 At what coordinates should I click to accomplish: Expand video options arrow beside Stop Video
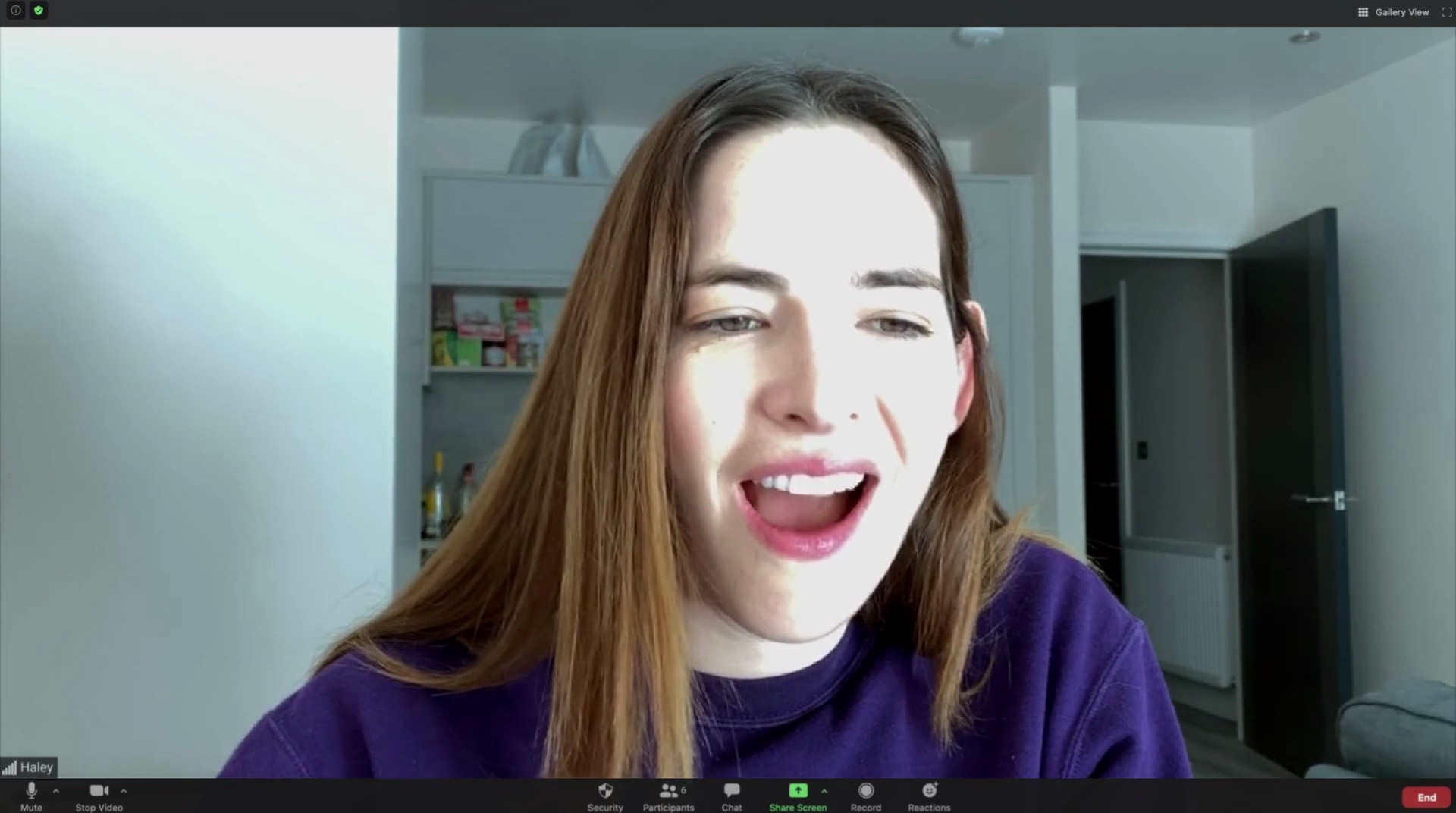(x=124, y=791)
